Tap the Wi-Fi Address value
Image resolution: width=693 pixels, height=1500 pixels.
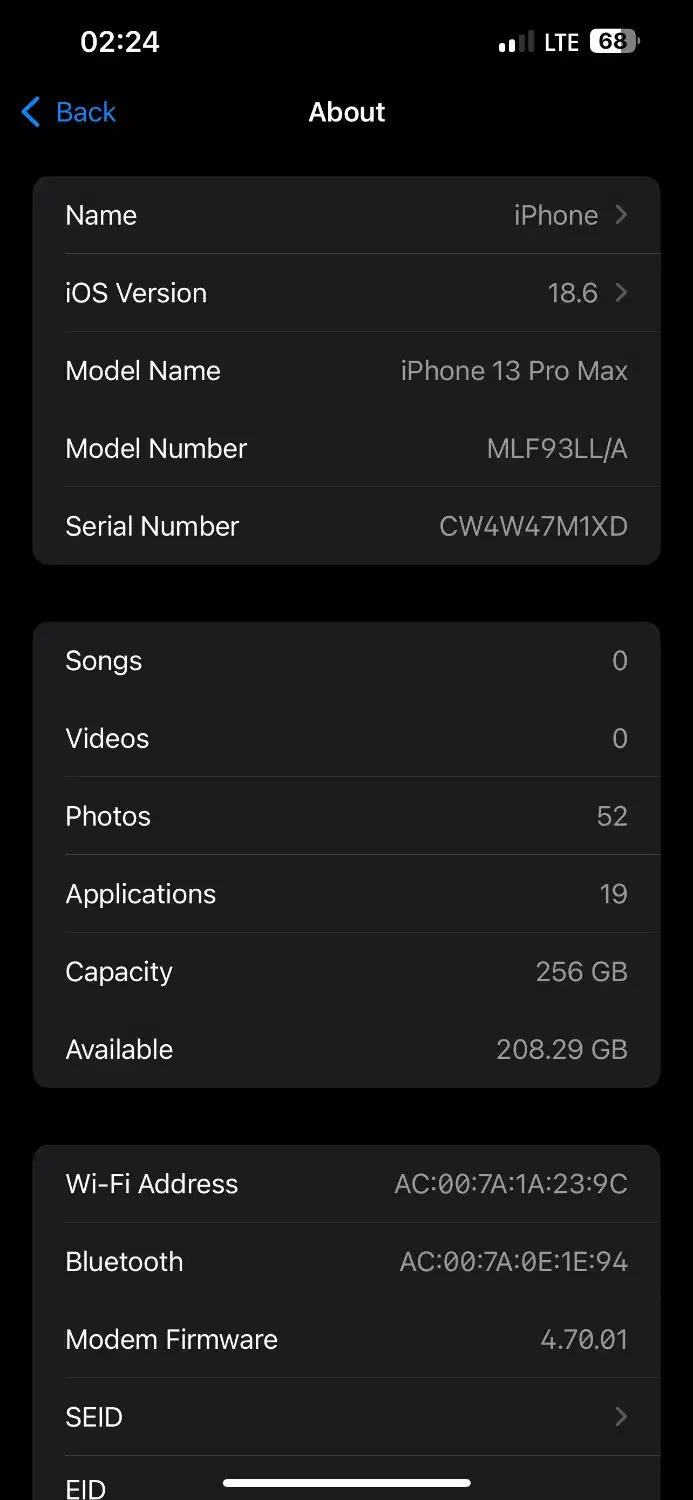pos(511,1184)
